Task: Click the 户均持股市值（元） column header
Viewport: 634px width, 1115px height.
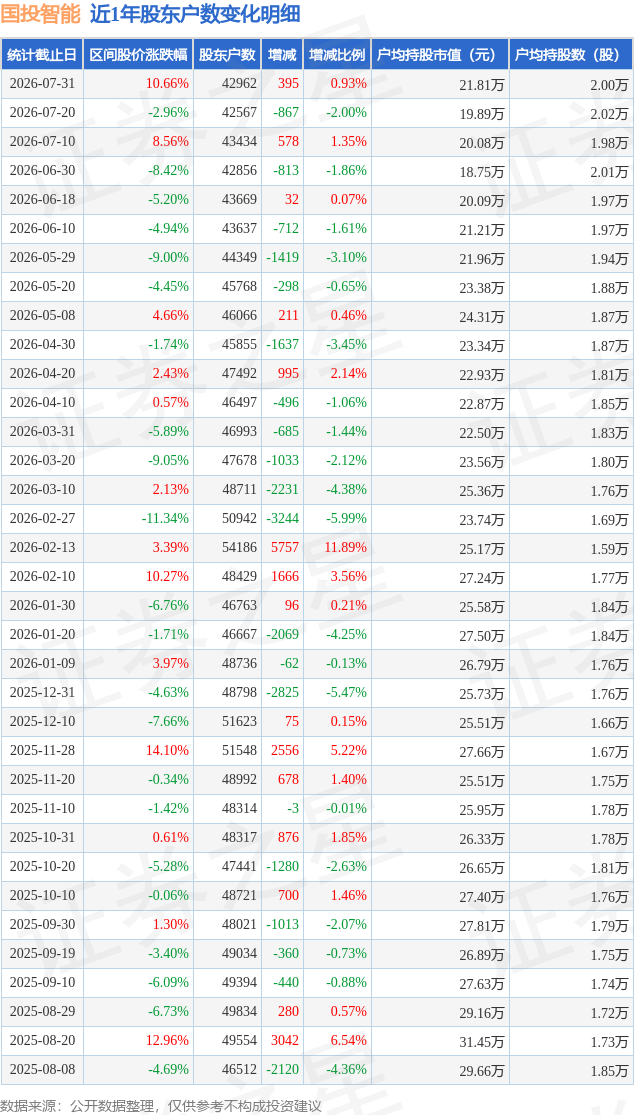Action: tap(440, 54)
